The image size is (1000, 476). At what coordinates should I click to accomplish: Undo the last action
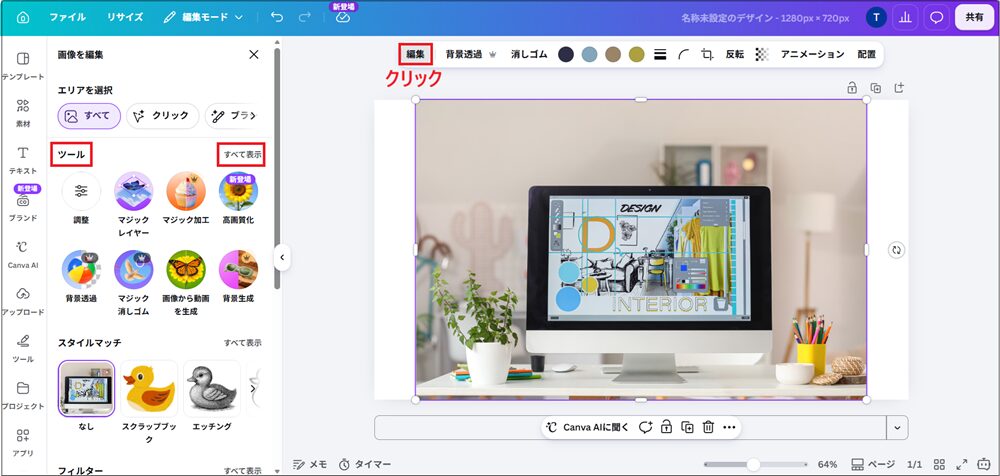(277, 17)
